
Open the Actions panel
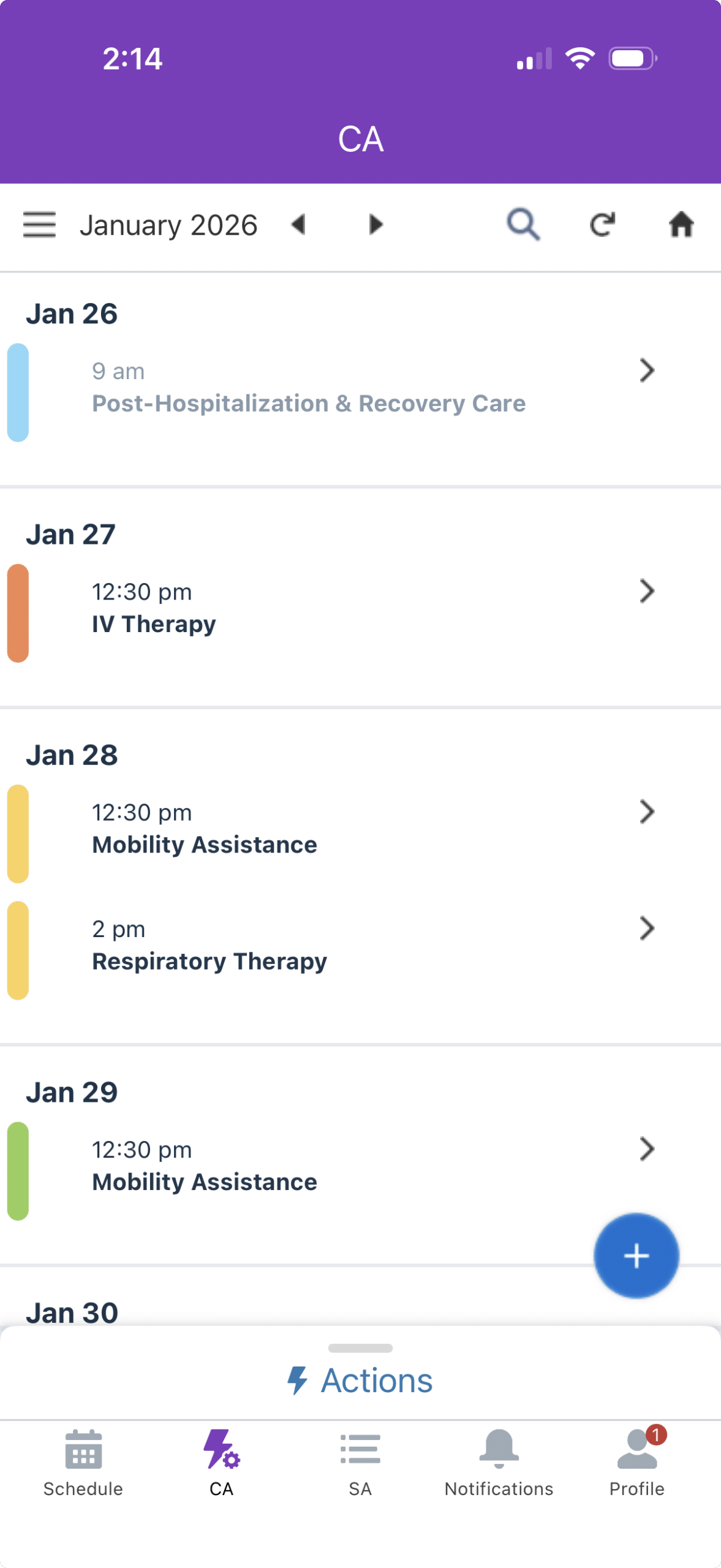coord(360,1381)
